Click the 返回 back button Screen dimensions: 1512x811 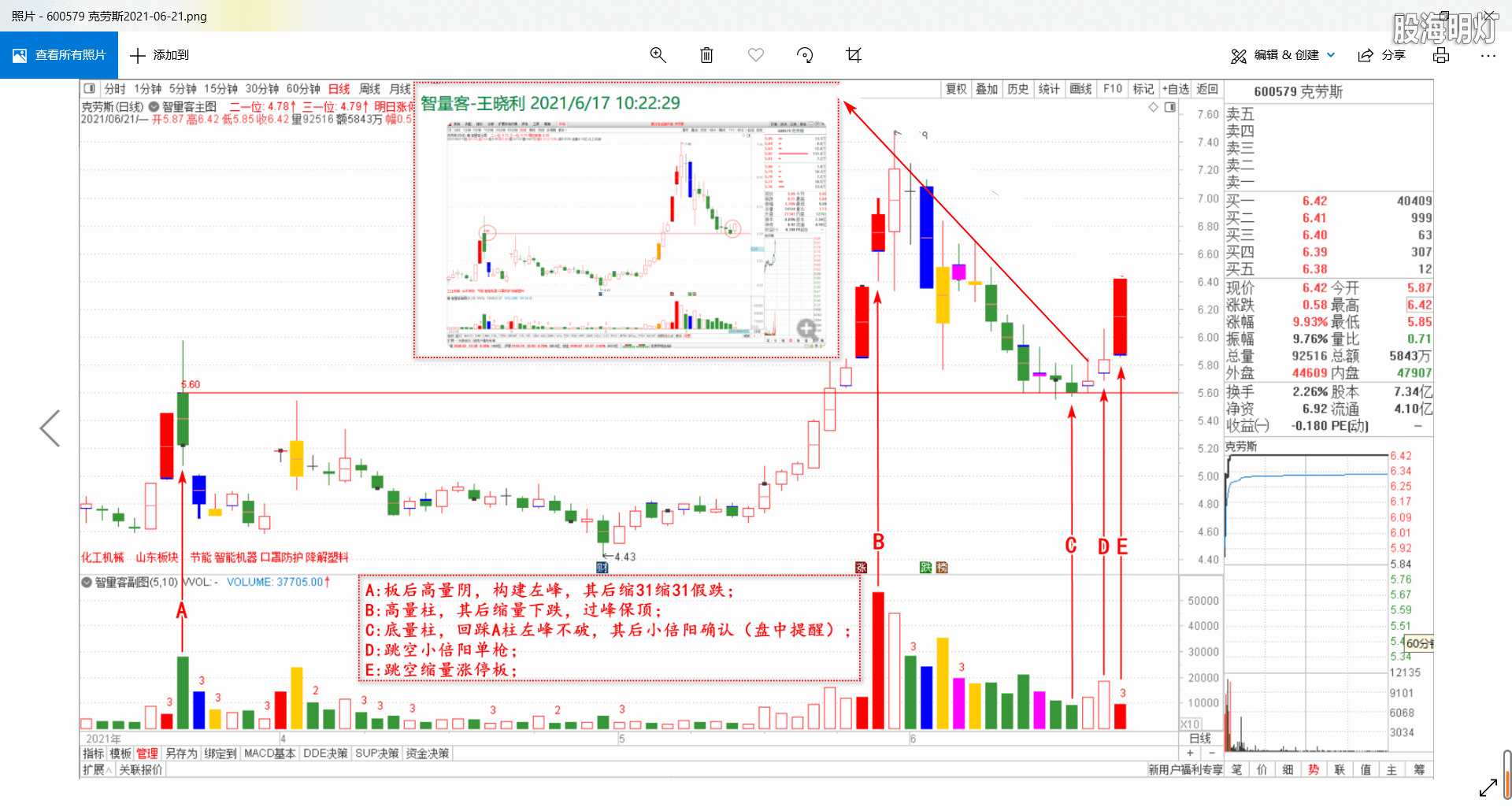click(1207, 89)
